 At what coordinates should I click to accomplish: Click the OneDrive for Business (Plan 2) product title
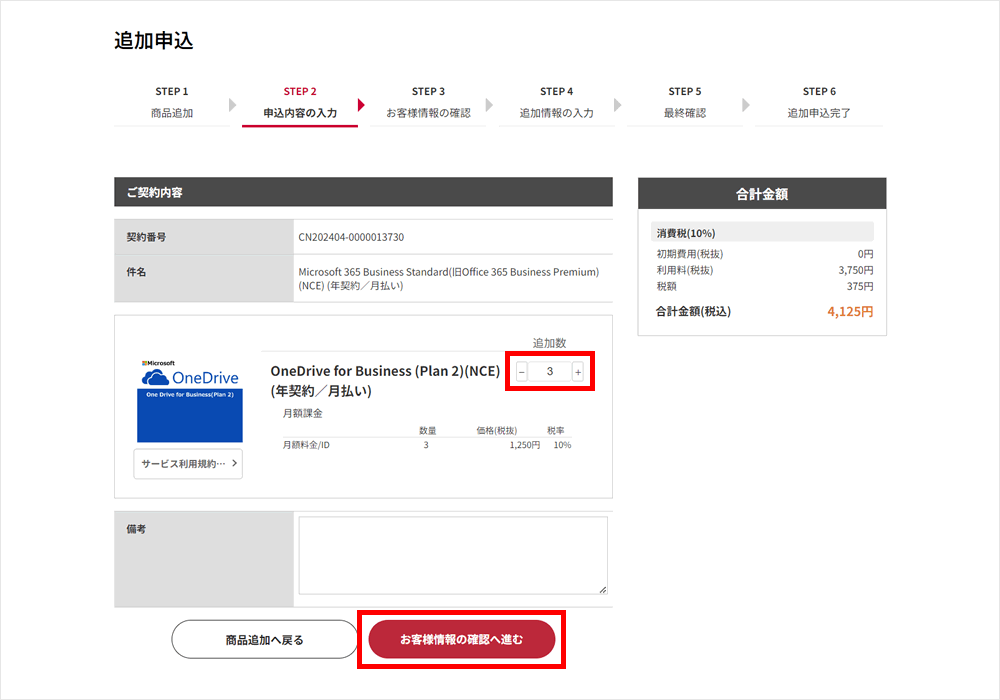click(385, 381)
